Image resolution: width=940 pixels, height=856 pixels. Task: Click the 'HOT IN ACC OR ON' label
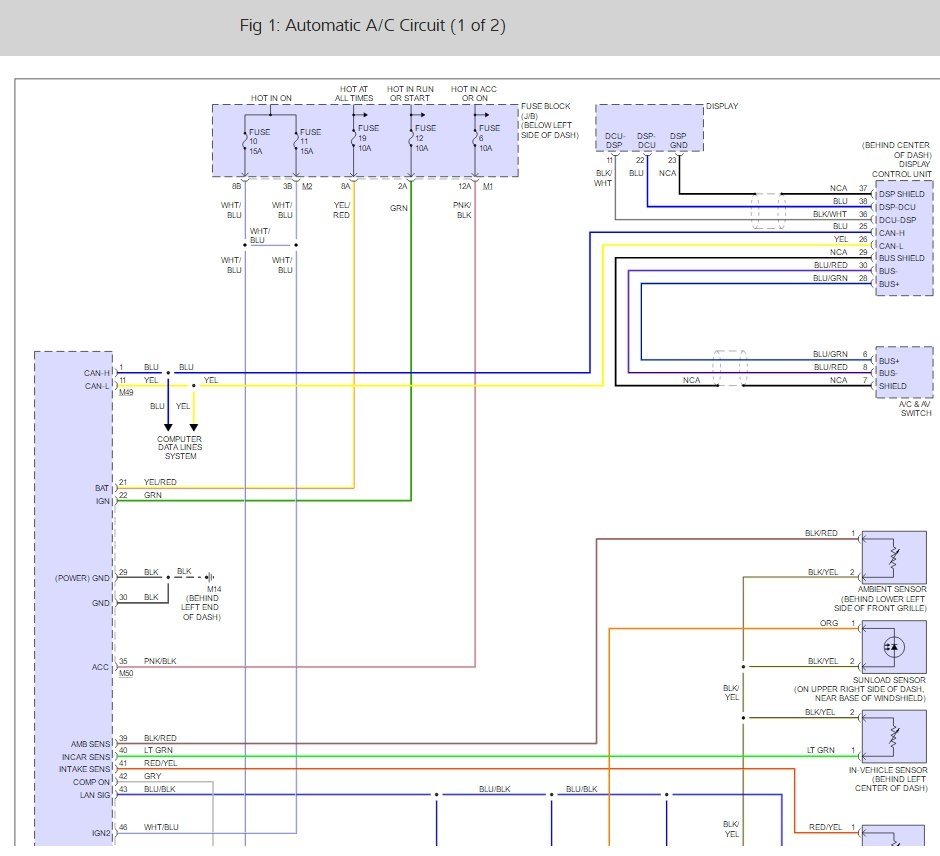click(x=474, y=94)
